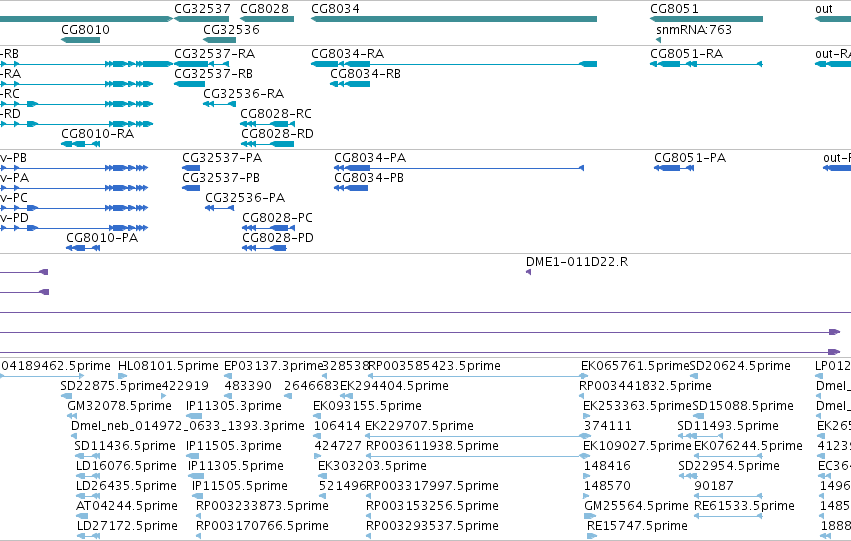Click the CG8034-RA transcript label

tap(347, 54)
